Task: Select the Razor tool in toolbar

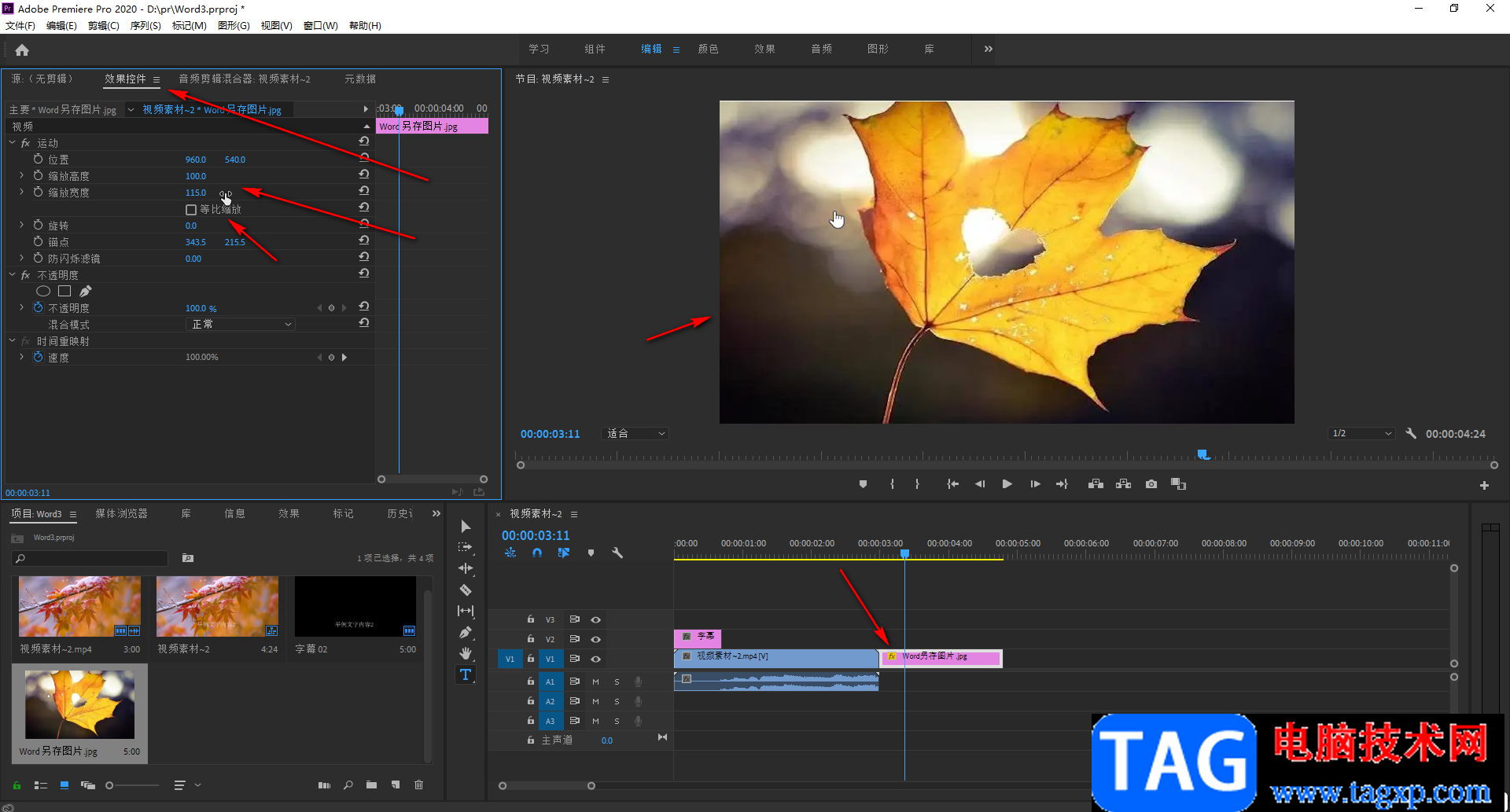Action: (x=466, y=590)
